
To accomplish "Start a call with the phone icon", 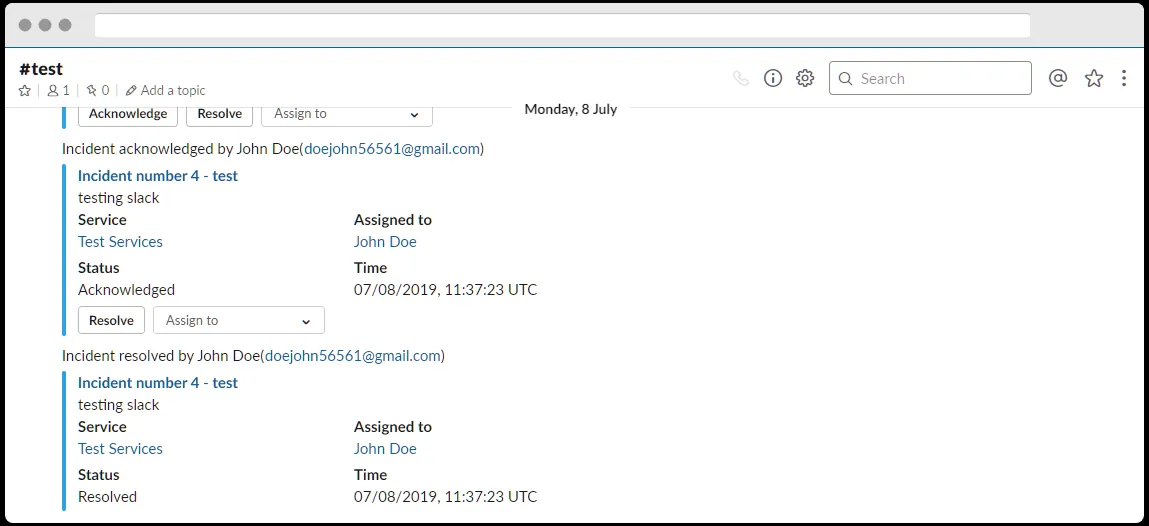I will point(741,78).
